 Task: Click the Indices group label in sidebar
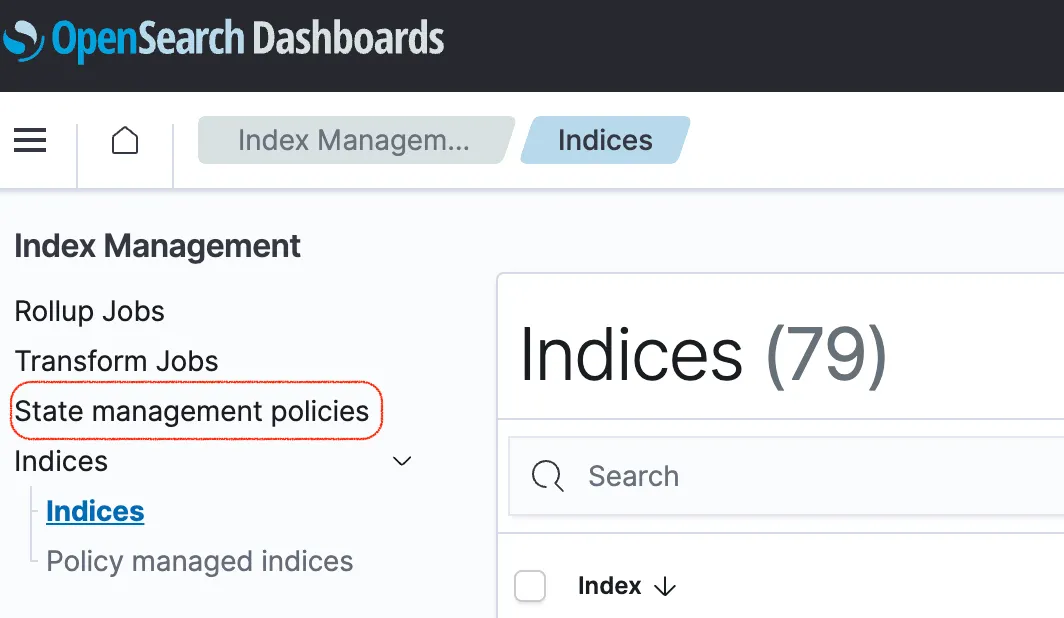pyautogui.click(x=61, y=461)
